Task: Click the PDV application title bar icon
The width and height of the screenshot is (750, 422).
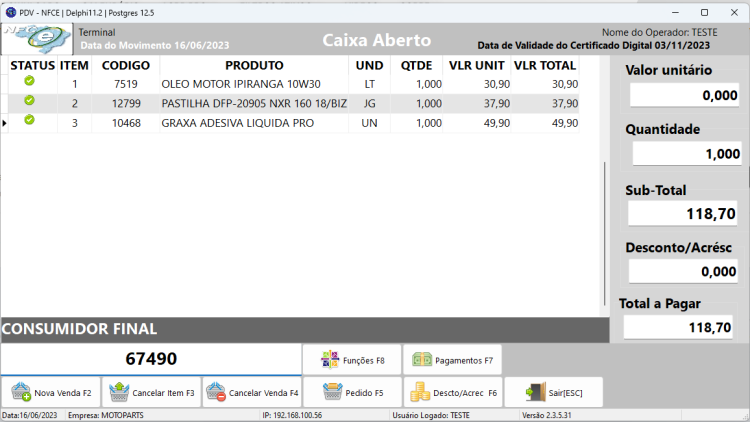Action: pos(11,12)
